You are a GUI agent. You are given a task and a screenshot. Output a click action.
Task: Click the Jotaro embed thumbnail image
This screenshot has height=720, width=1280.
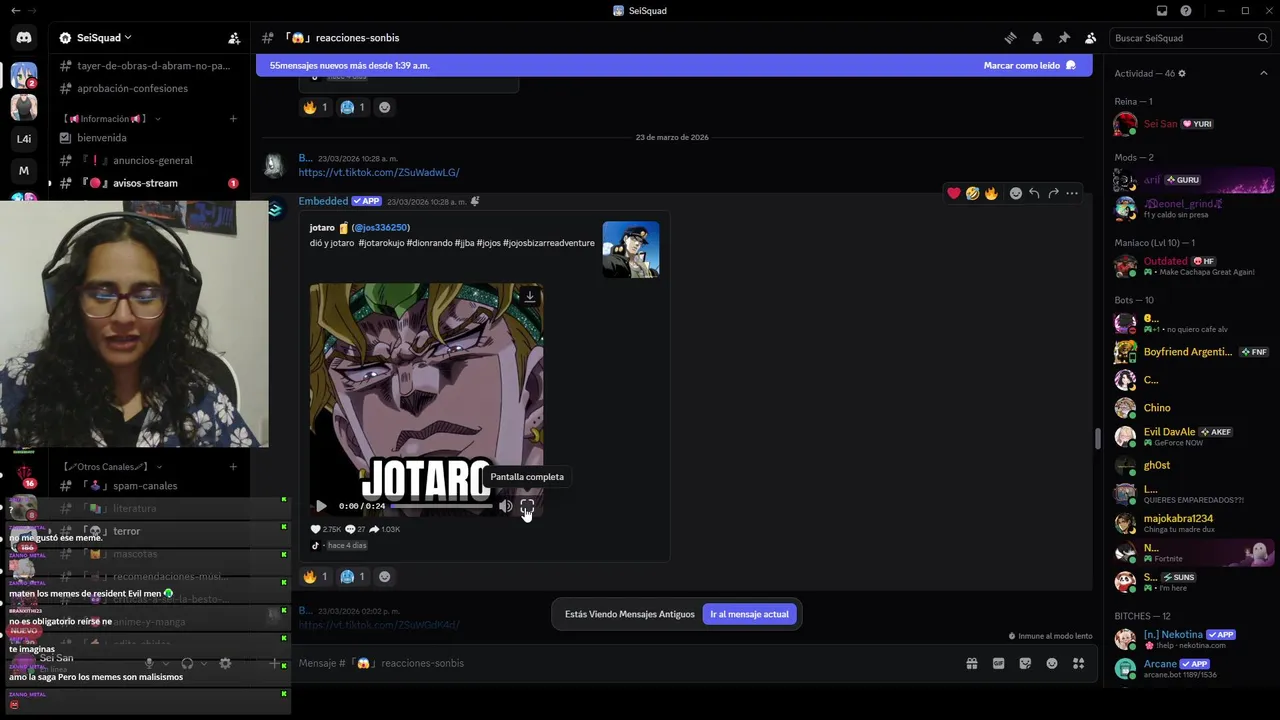[631, 249]
